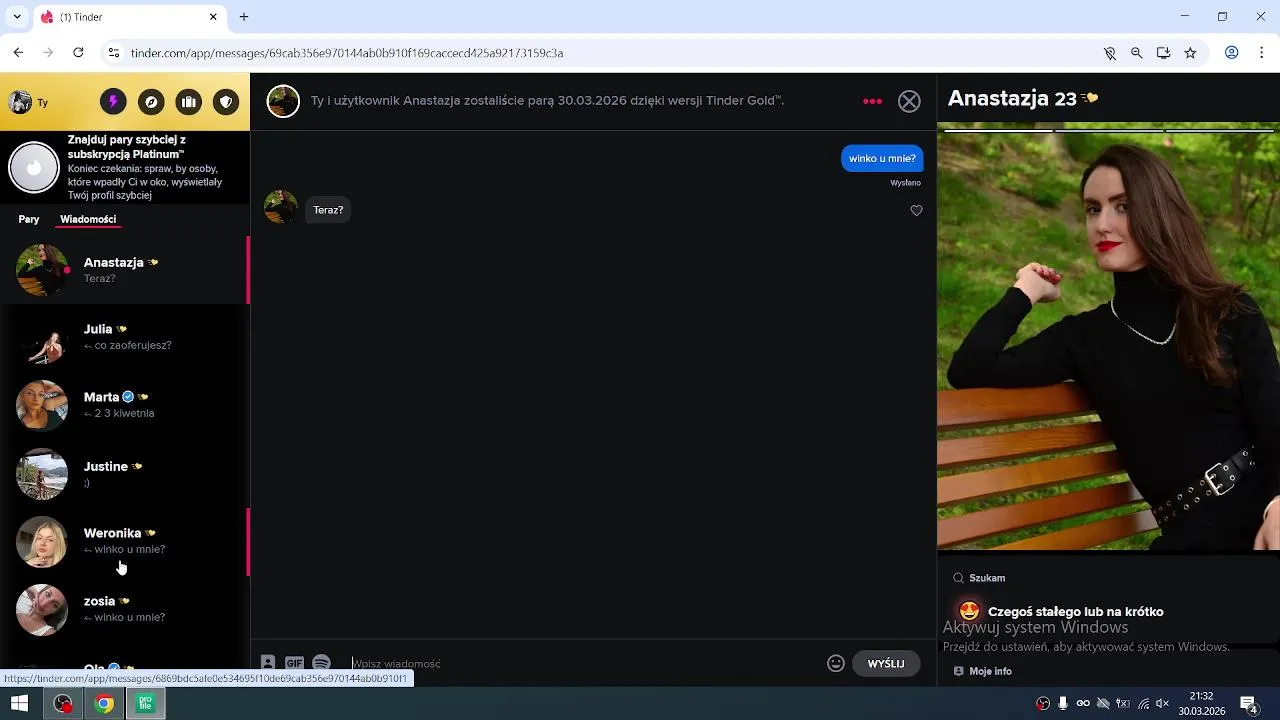Open the Tinder Boost lightning icon
Viewport: 1280px width, 720px height.
pos(113,102)
